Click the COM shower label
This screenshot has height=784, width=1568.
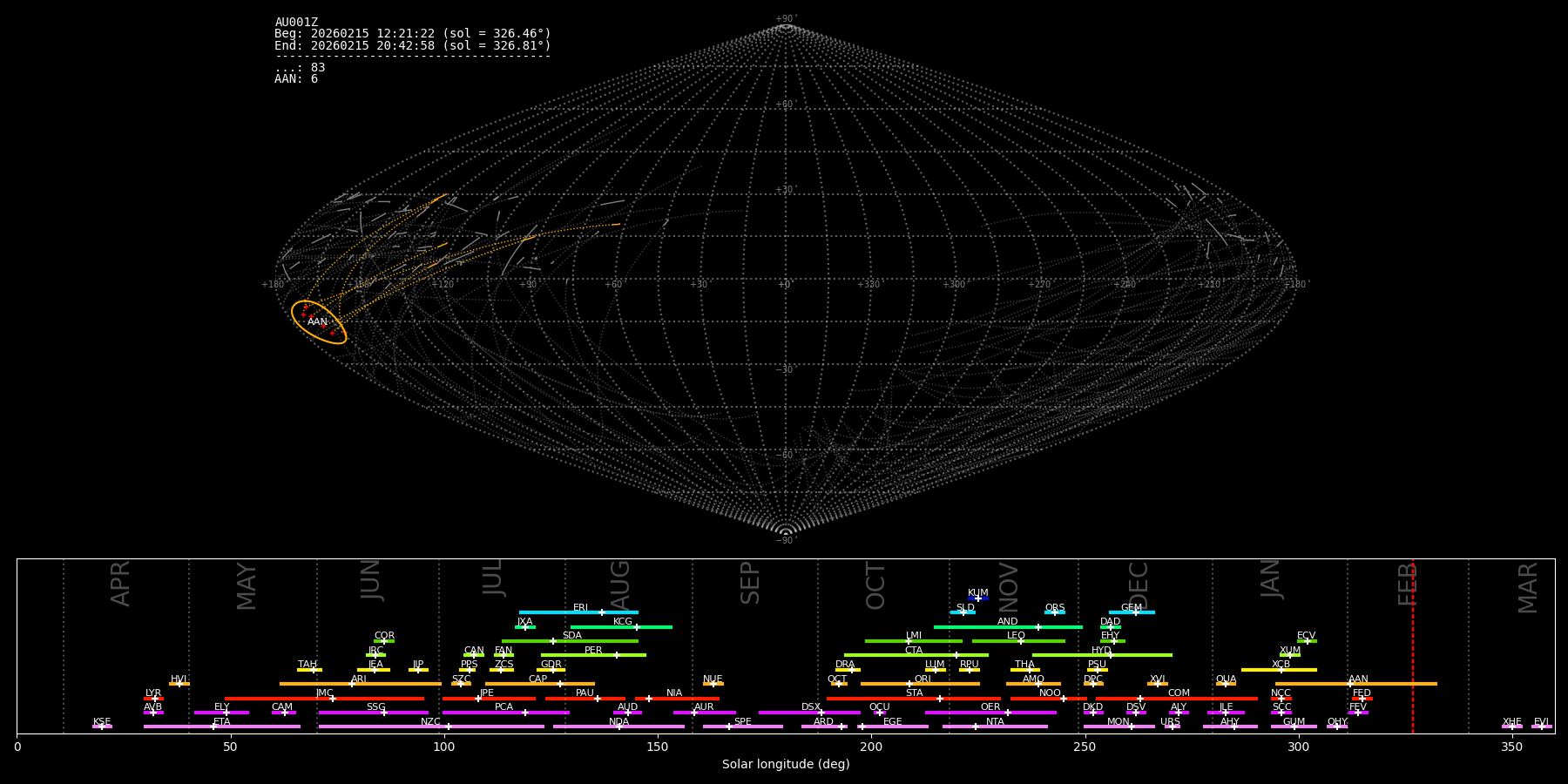[1179, 693]
